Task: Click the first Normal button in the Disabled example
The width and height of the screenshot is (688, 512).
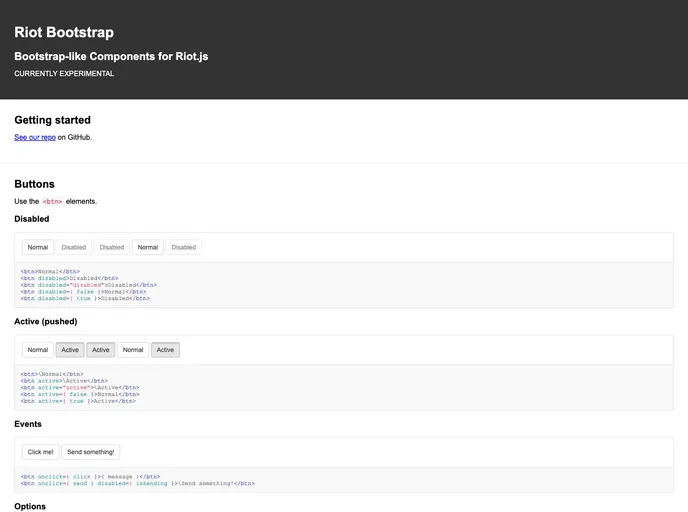Action: coord(38,247)
